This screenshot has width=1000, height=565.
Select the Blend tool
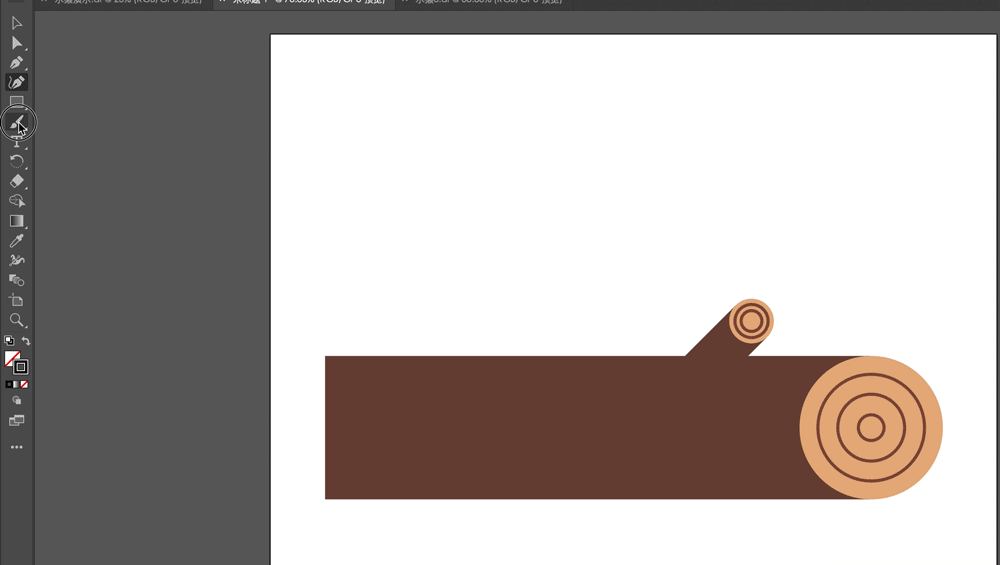click(17, 280)
